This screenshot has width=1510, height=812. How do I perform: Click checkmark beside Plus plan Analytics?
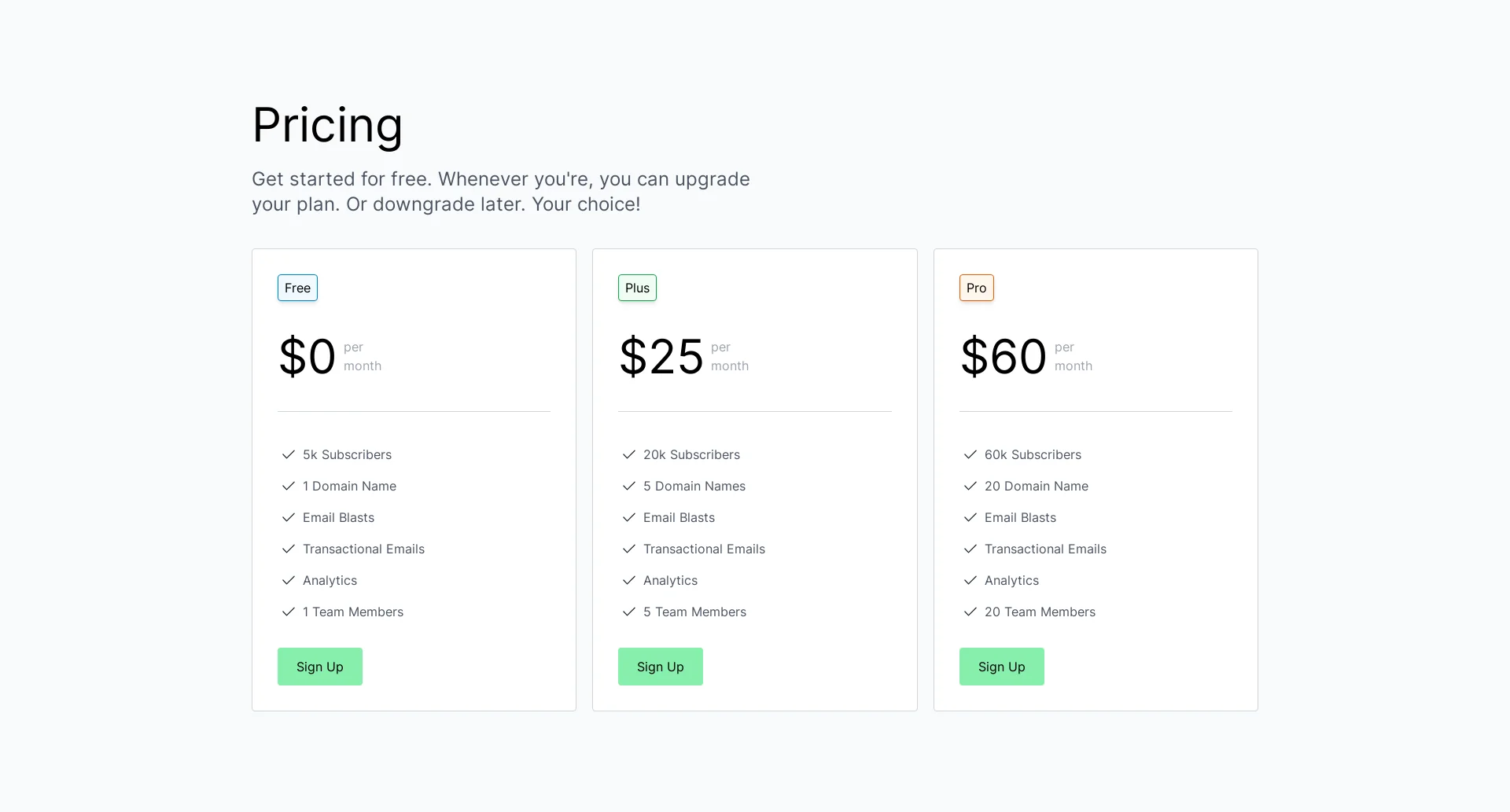point(629,580)
